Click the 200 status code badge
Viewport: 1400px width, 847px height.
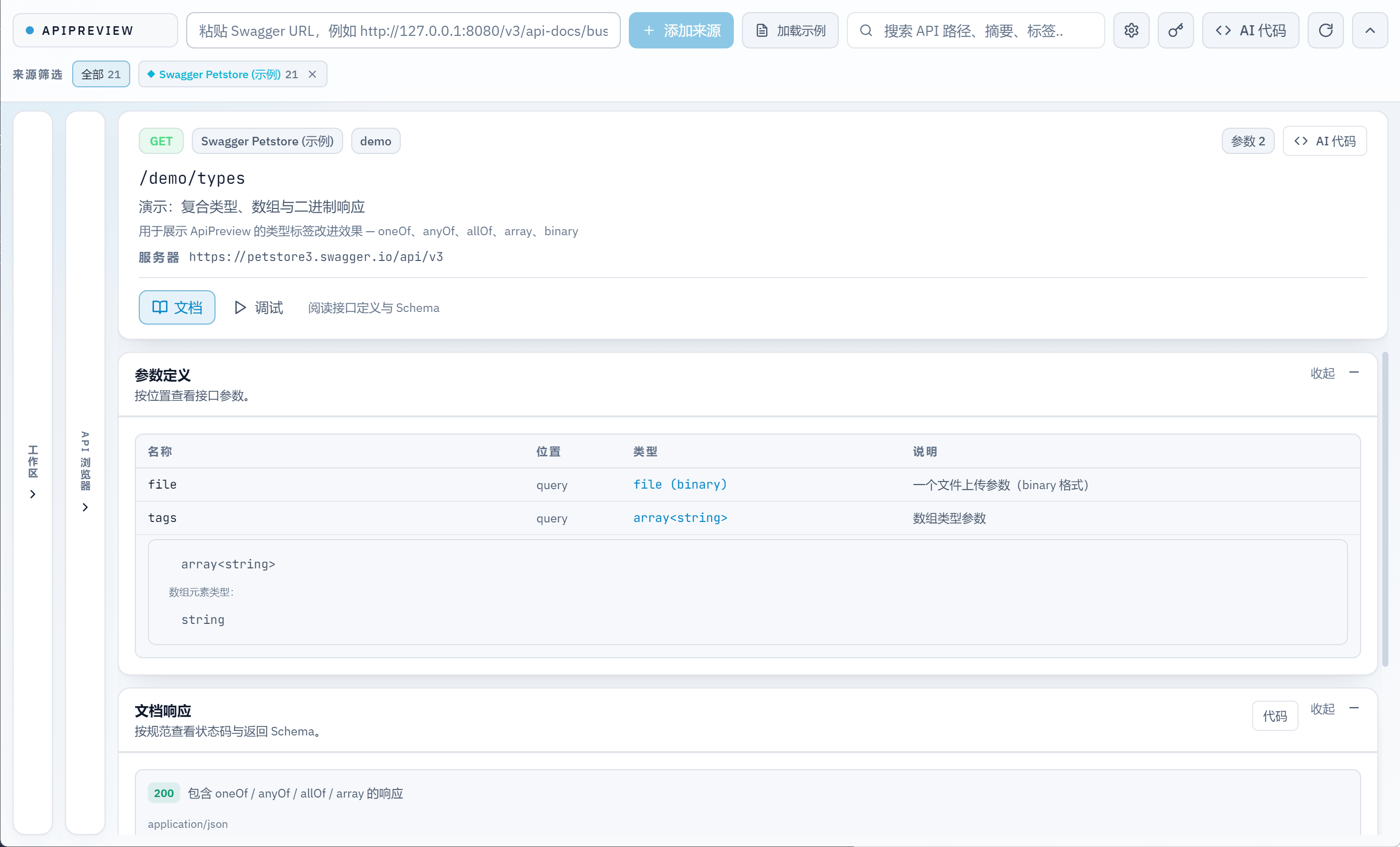coord(164,793)
